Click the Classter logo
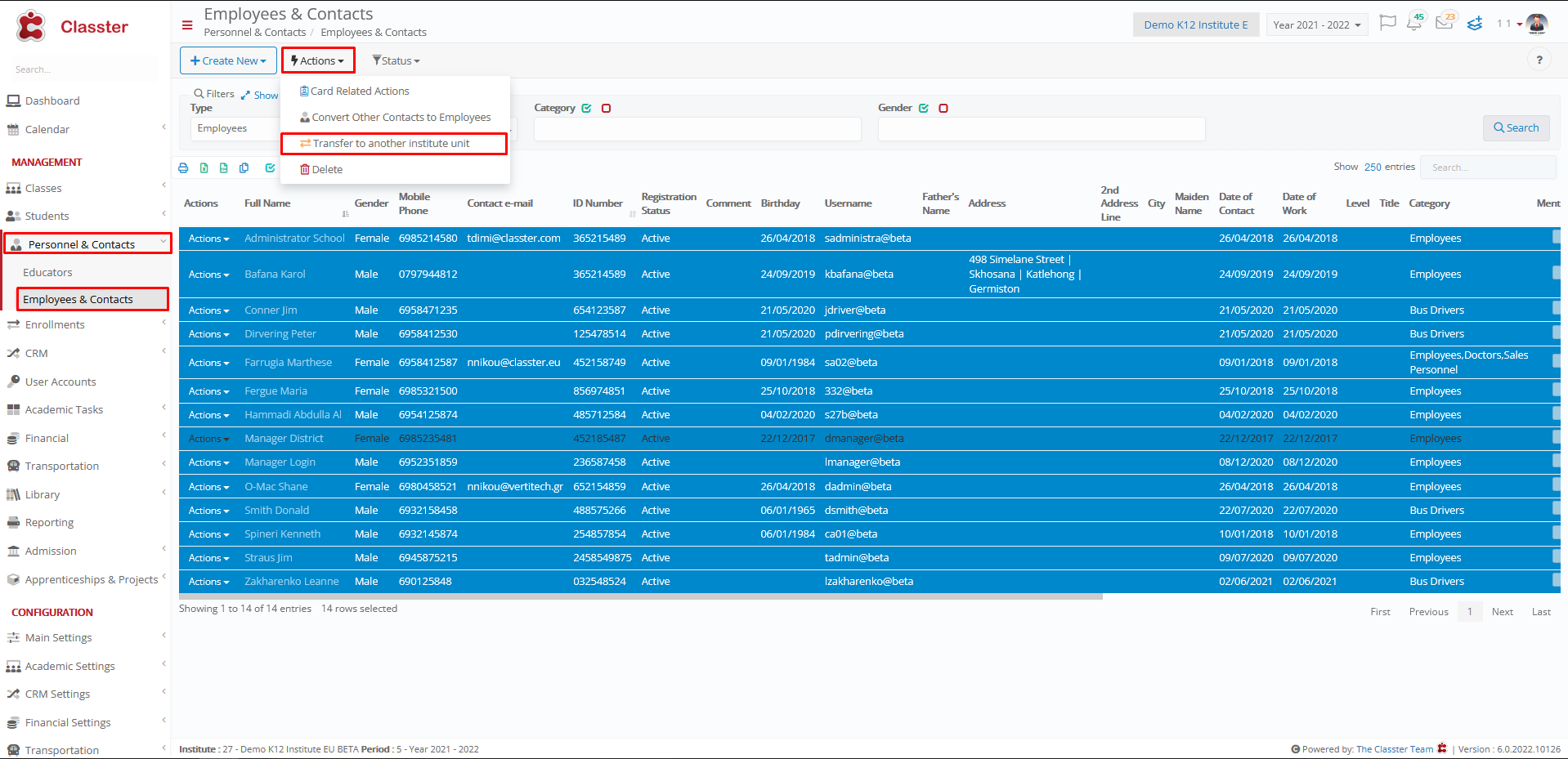Image resolution: width=1568 pixels, height=759 pixels. tap(72, 26)
